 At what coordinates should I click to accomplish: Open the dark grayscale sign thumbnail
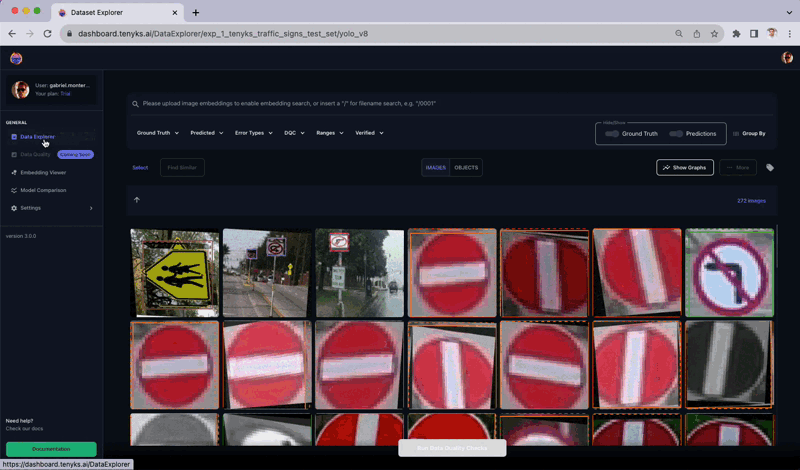729,365
